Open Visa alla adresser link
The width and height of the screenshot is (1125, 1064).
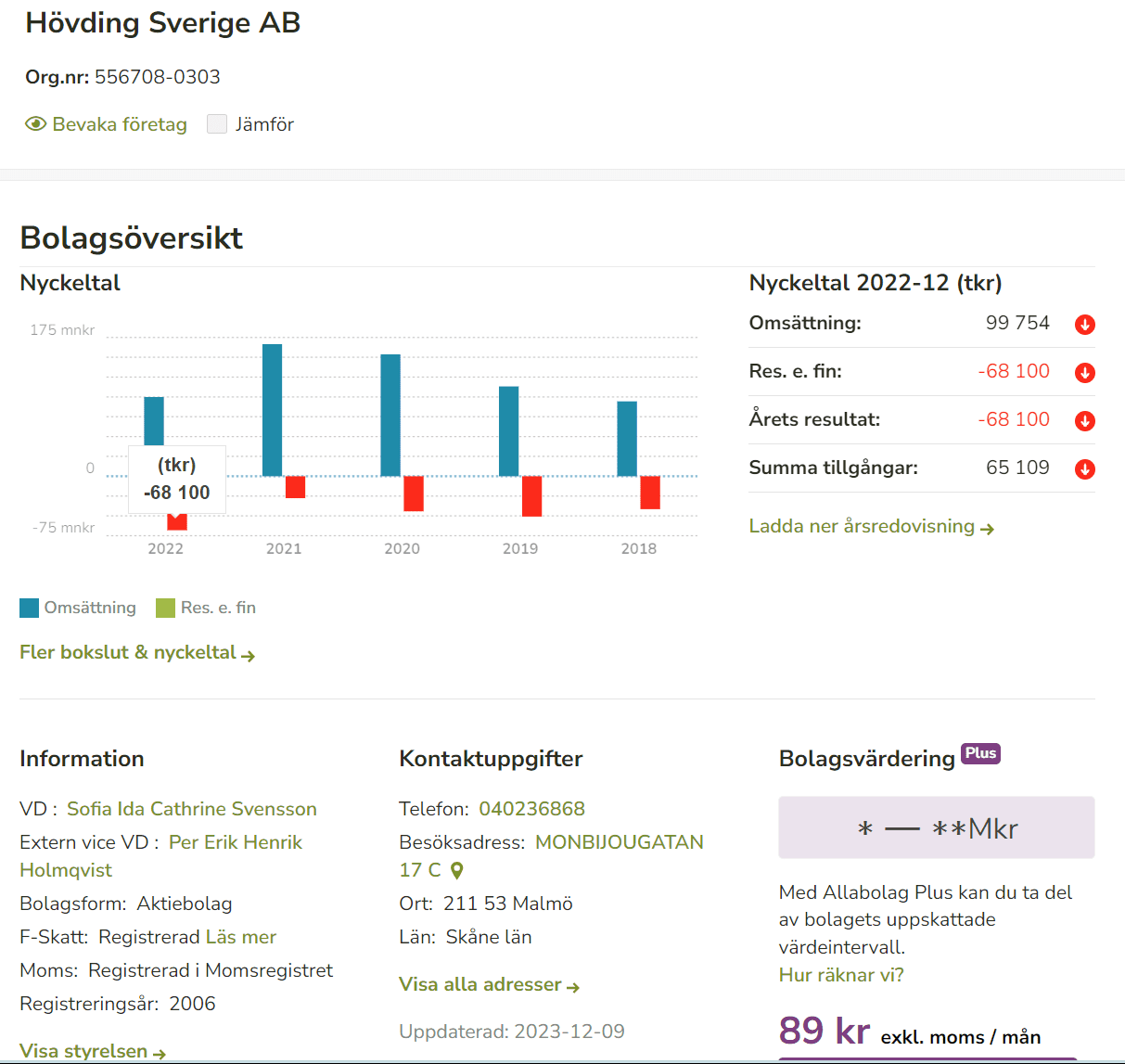point(490,985)
